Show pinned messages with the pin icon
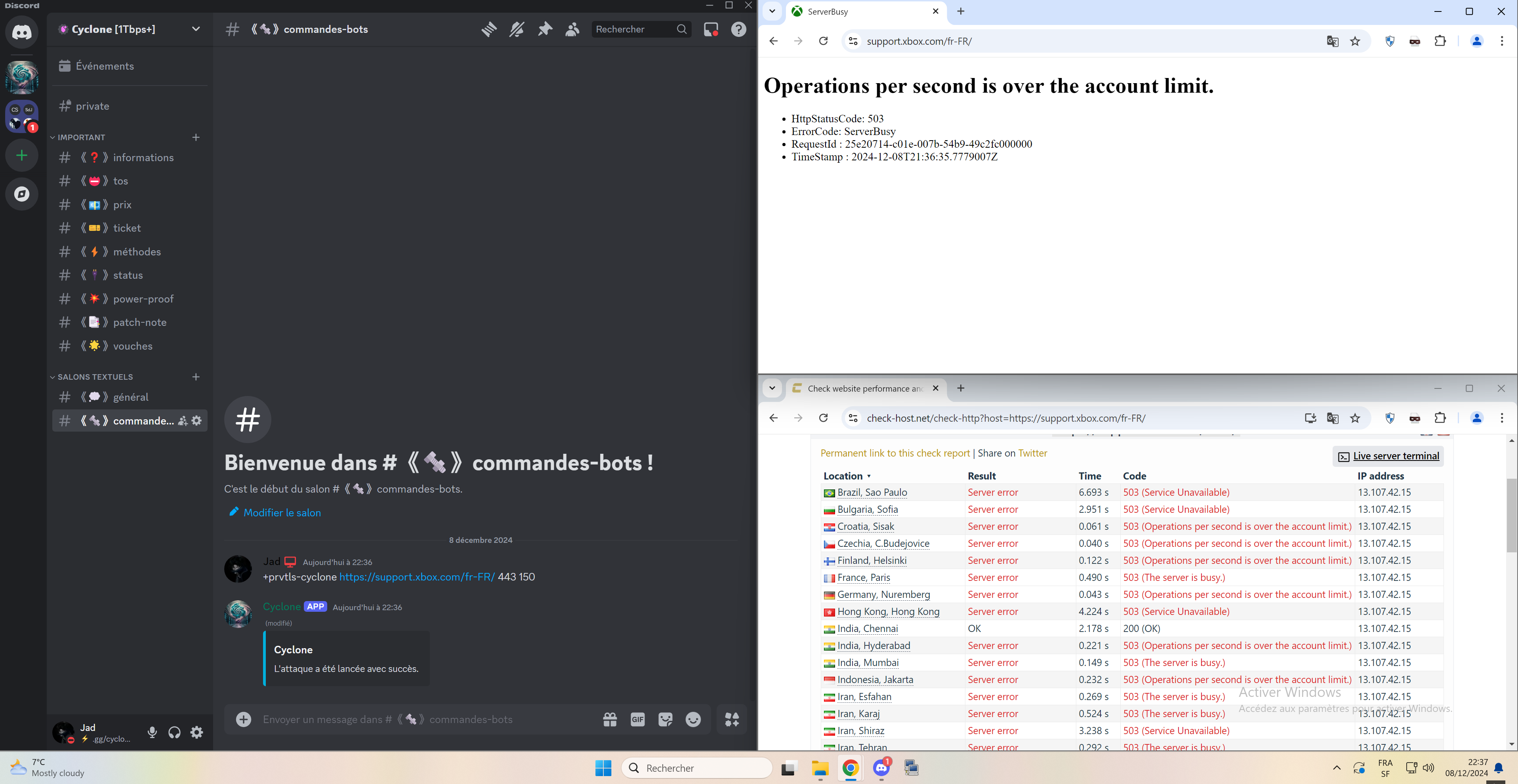The height and width of the screenshot is (784, 1518). click(x=545, y=29)
